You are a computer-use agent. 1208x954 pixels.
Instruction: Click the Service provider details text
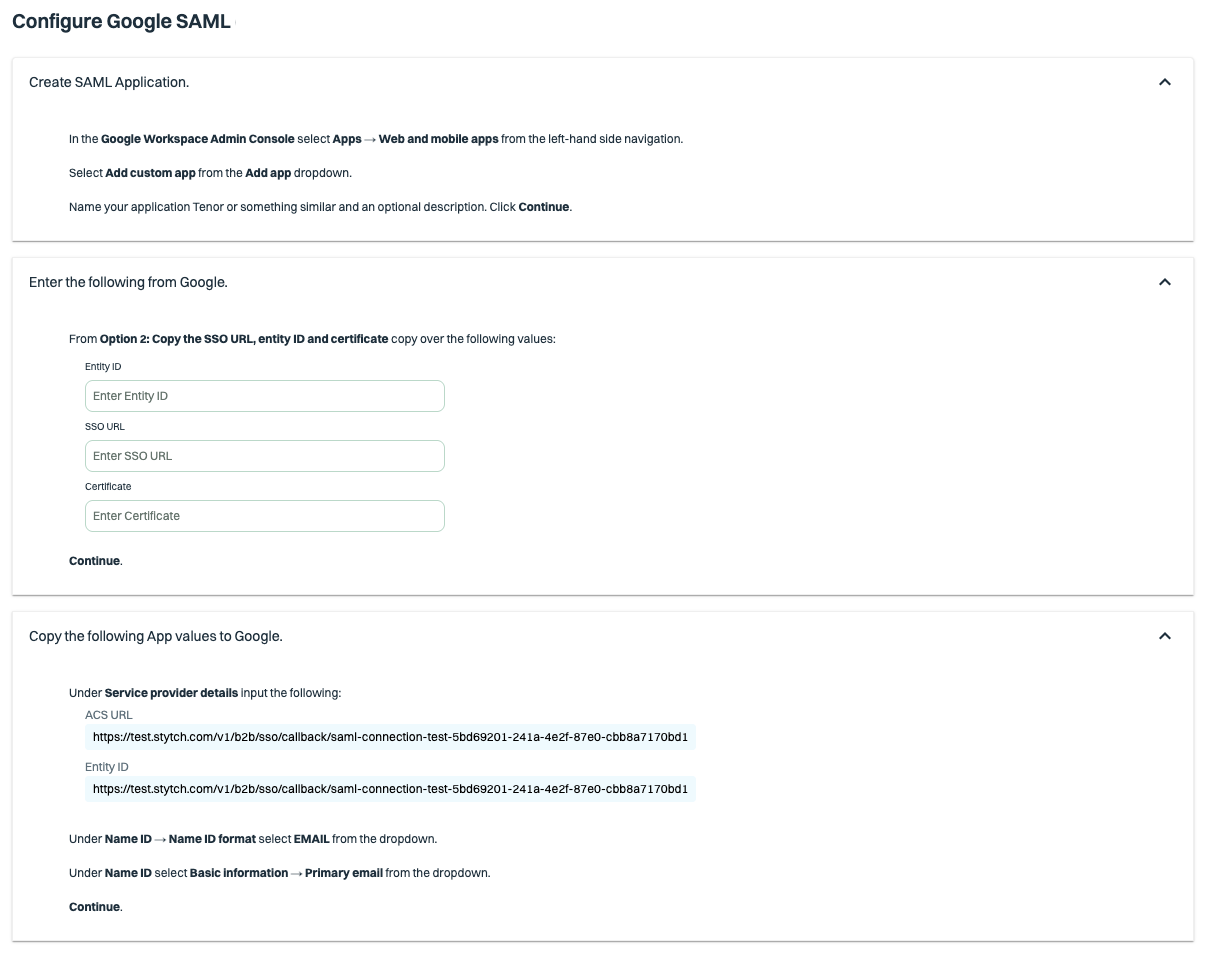(x=171, y=693)
